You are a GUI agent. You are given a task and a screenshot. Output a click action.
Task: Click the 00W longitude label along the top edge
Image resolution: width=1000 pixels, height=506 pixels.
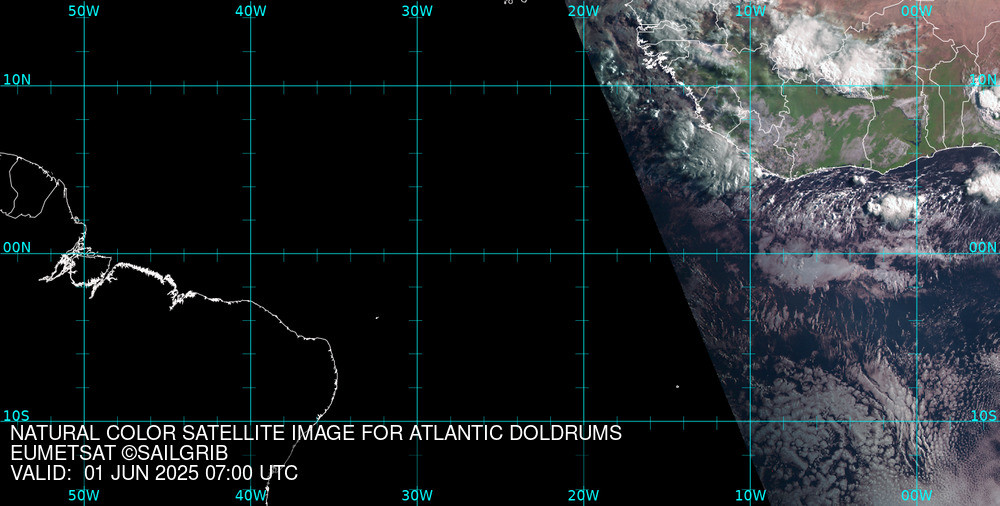point(917,11)
